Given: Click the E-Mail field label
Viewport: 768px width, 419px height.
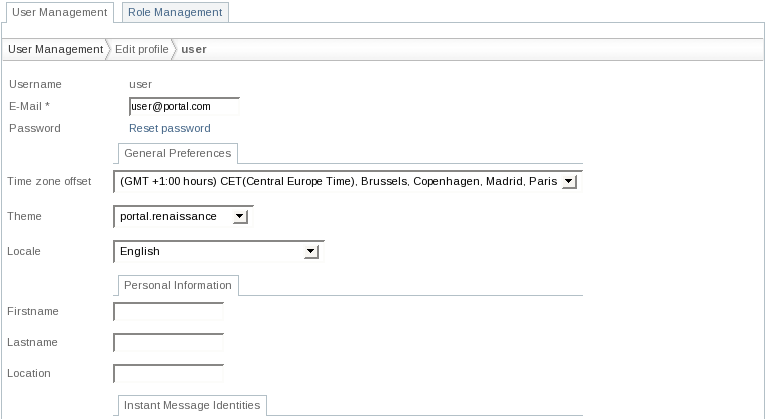Looking at the screenshot, I should (x=29, y=106).
